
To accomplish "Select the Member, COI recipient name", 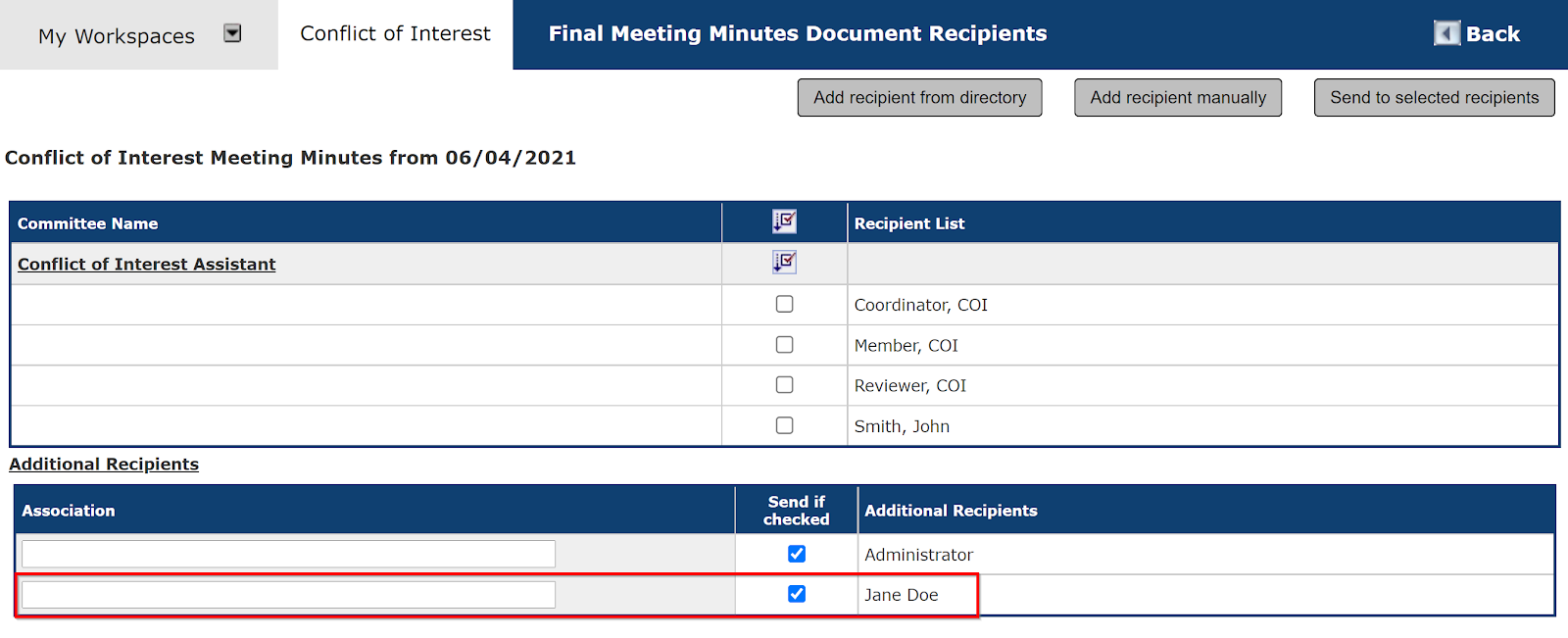I will 906,346.
